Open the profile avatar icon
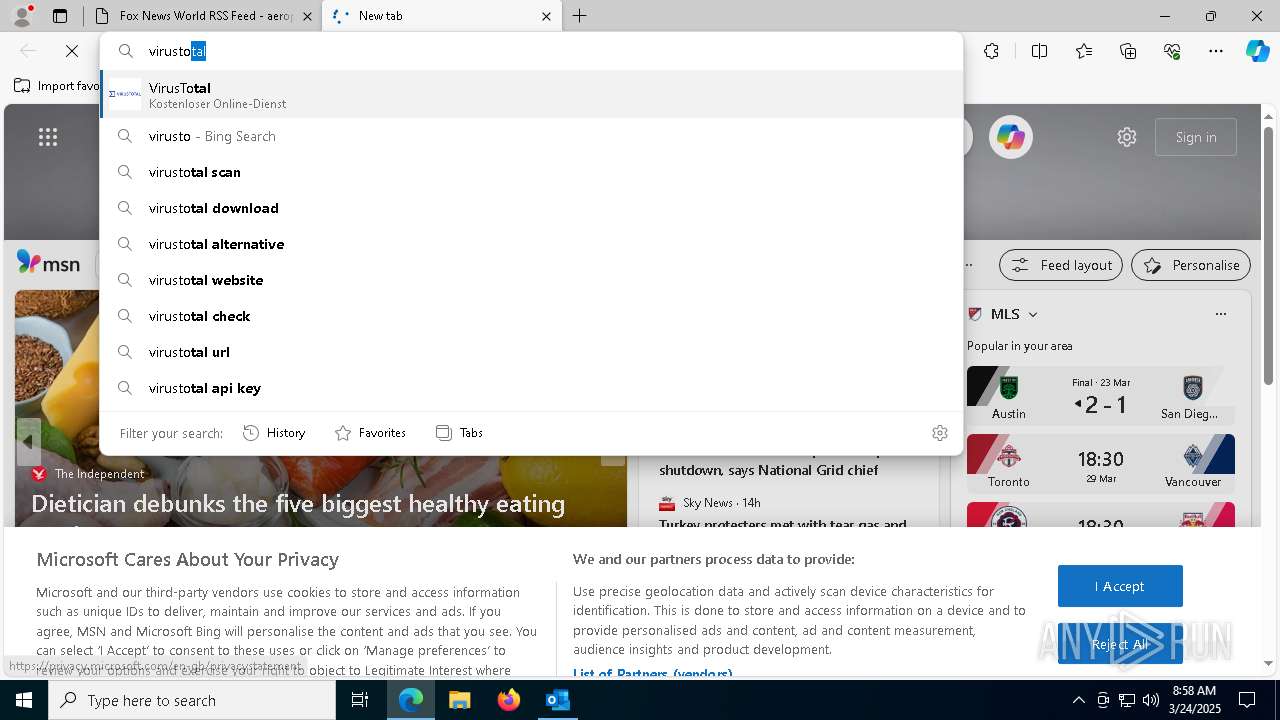Viewport: 1280px width, 720px height. [22, 16]
